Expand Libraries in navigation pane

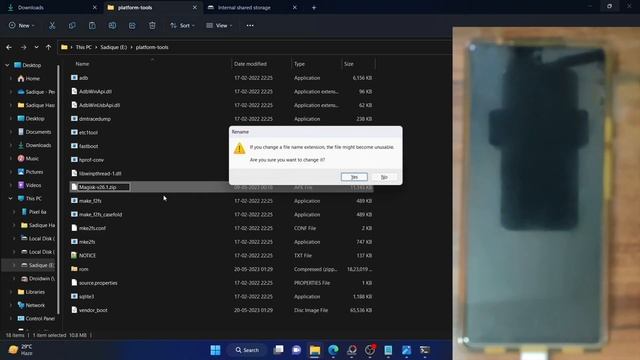[11, 292]
